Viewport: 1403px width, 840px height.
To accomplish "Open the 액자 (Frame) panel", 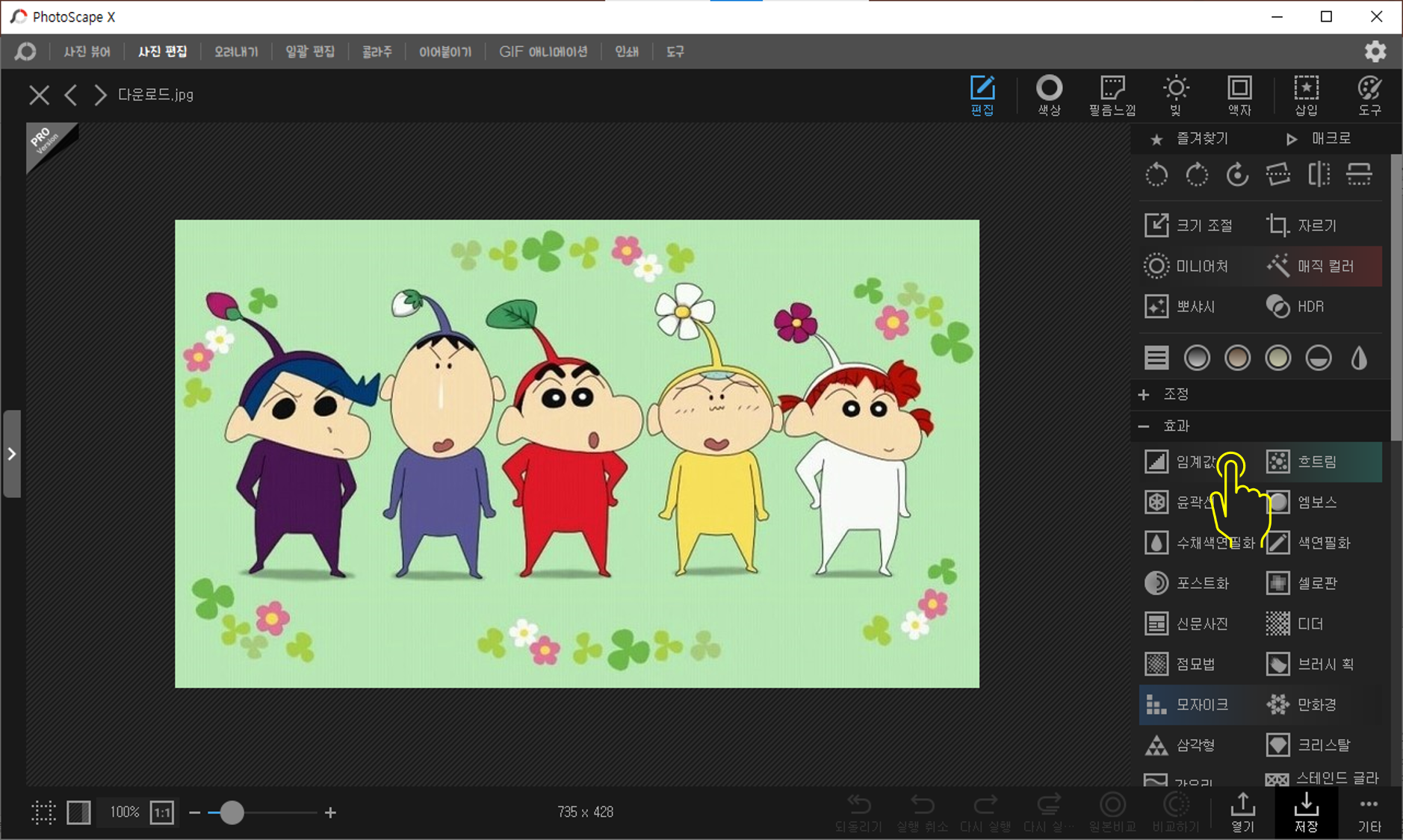I will [1239, 96].
